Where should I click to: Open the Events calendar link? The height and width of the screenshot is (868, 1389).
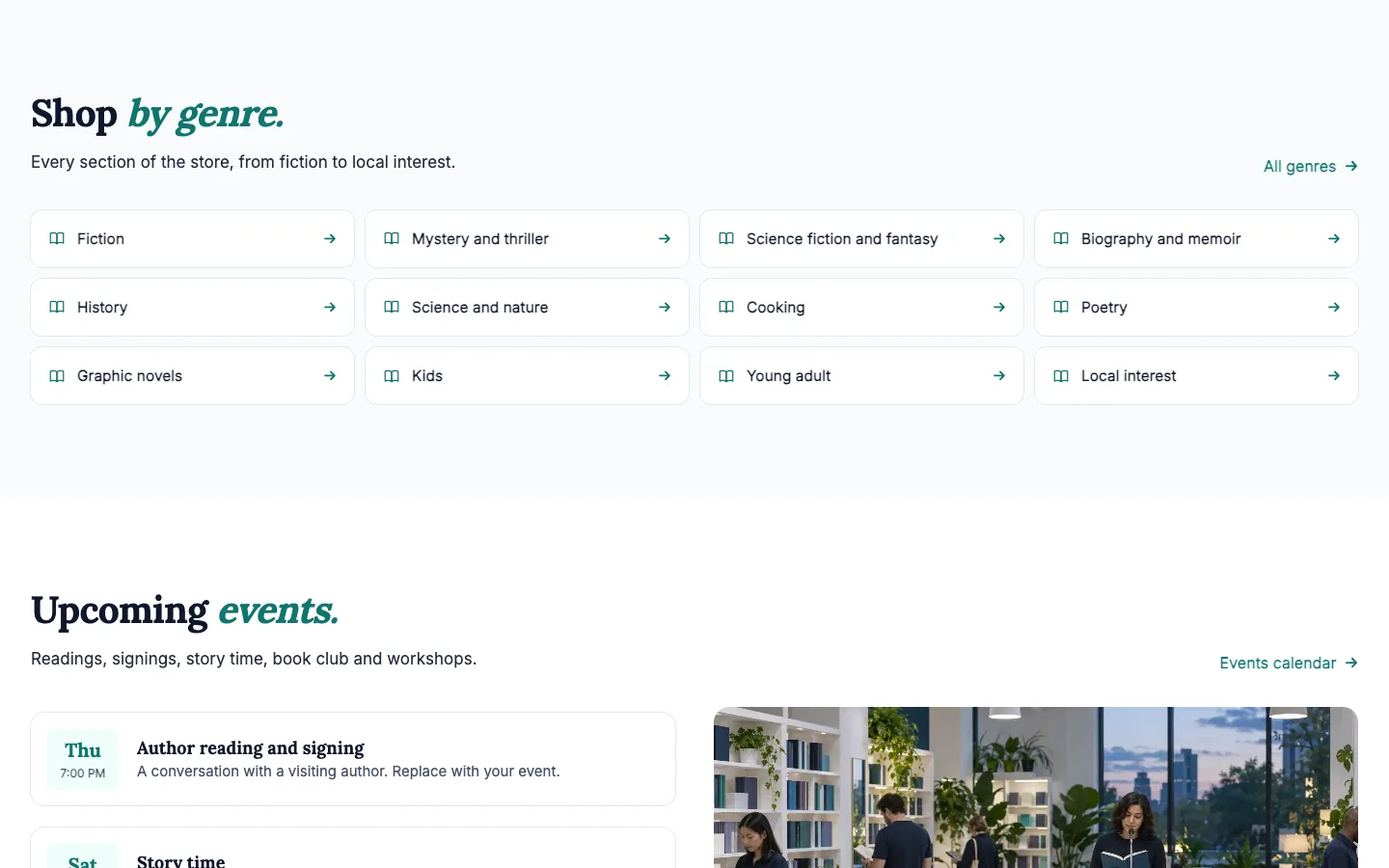[1289, 663]
